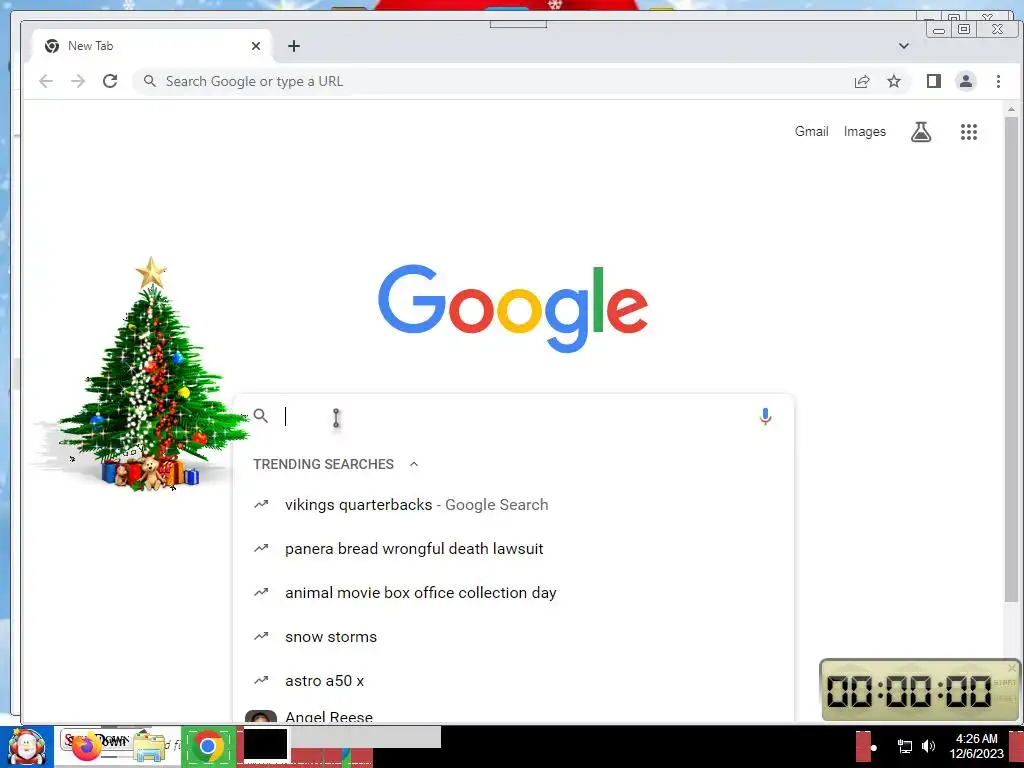1024x768 pixels.
Task: Select the New Tab tab
Action: (x=151, y=46)
